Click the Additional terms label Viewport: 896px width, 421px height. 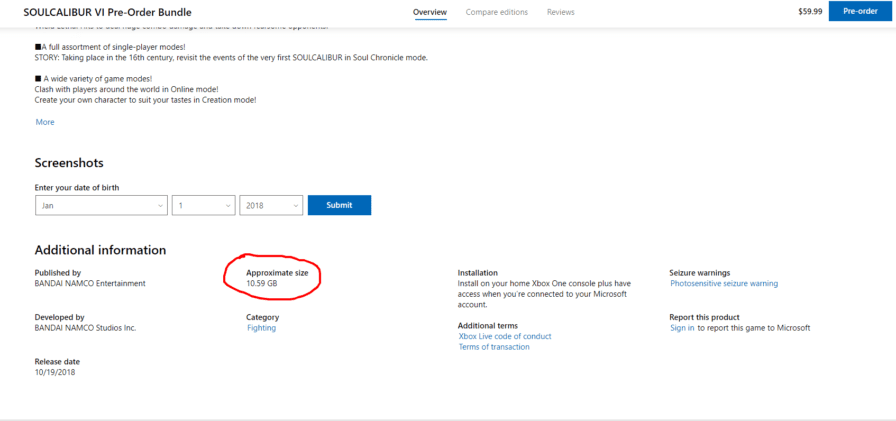[487, 326]
